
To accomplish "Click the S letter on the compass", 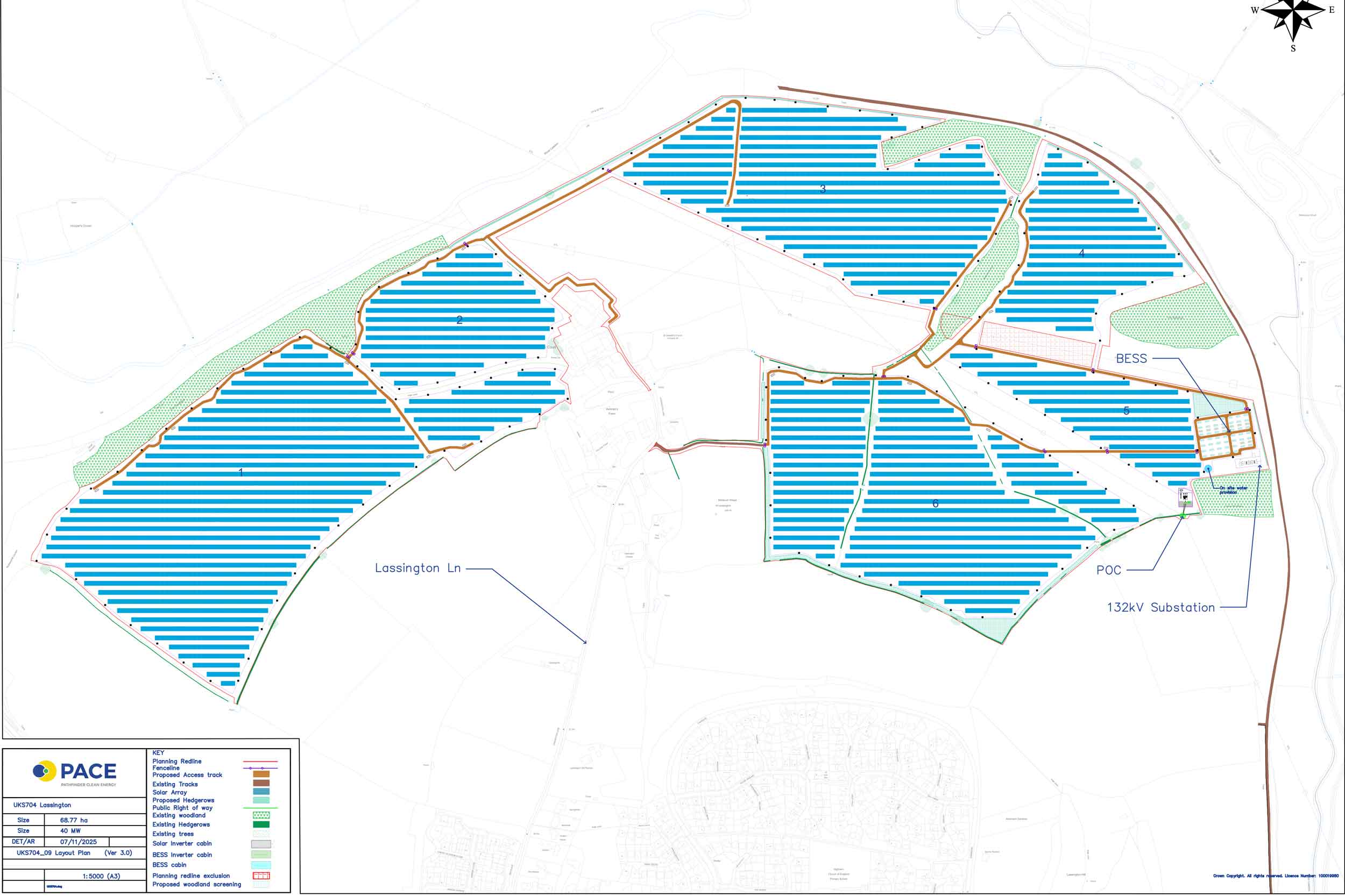I will 1293,48.
